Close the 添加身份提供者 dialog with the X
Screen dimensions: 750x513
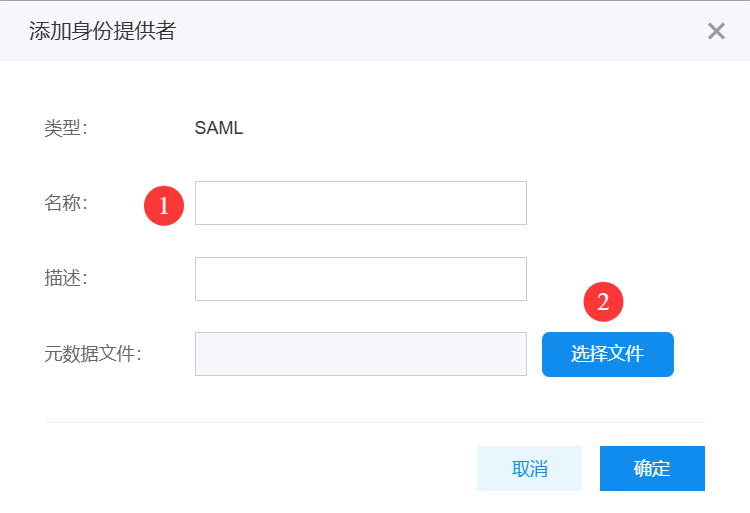pos(716,31)
